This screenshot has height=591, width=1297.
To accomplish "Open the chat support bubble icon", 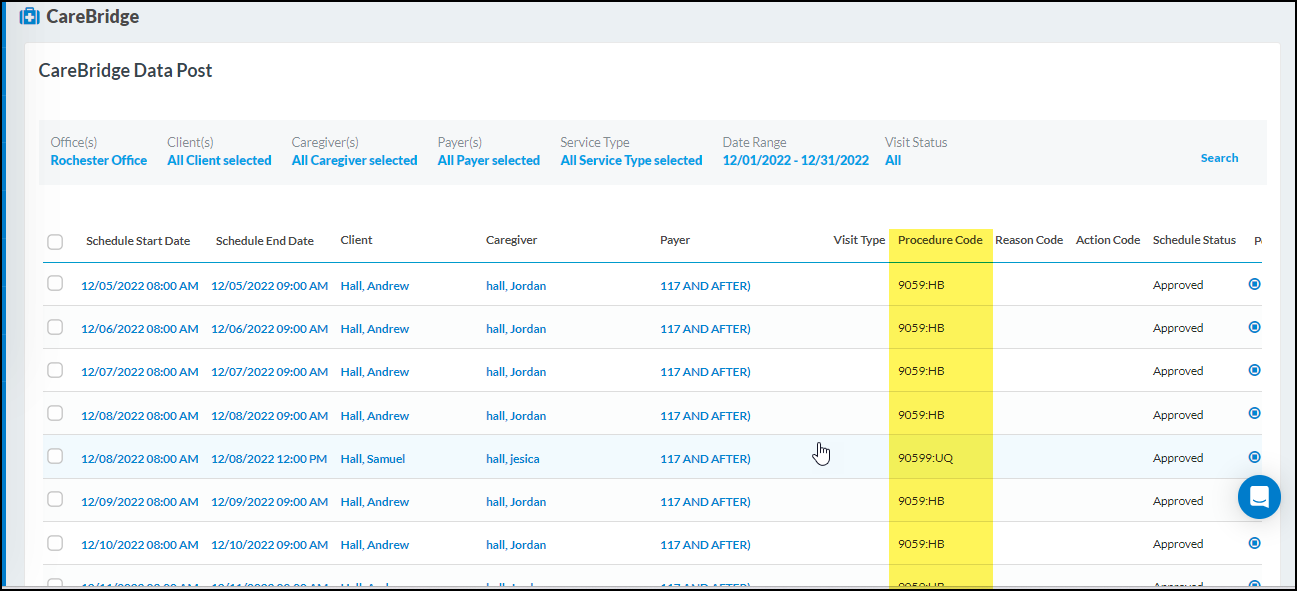I will coord(1258,497).
